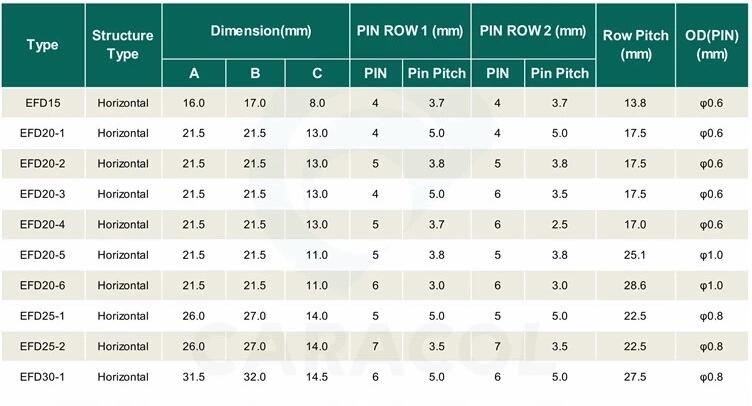
Task: Select the PIN ROW 1 (mm) header
Action: (x=409, y=31)
